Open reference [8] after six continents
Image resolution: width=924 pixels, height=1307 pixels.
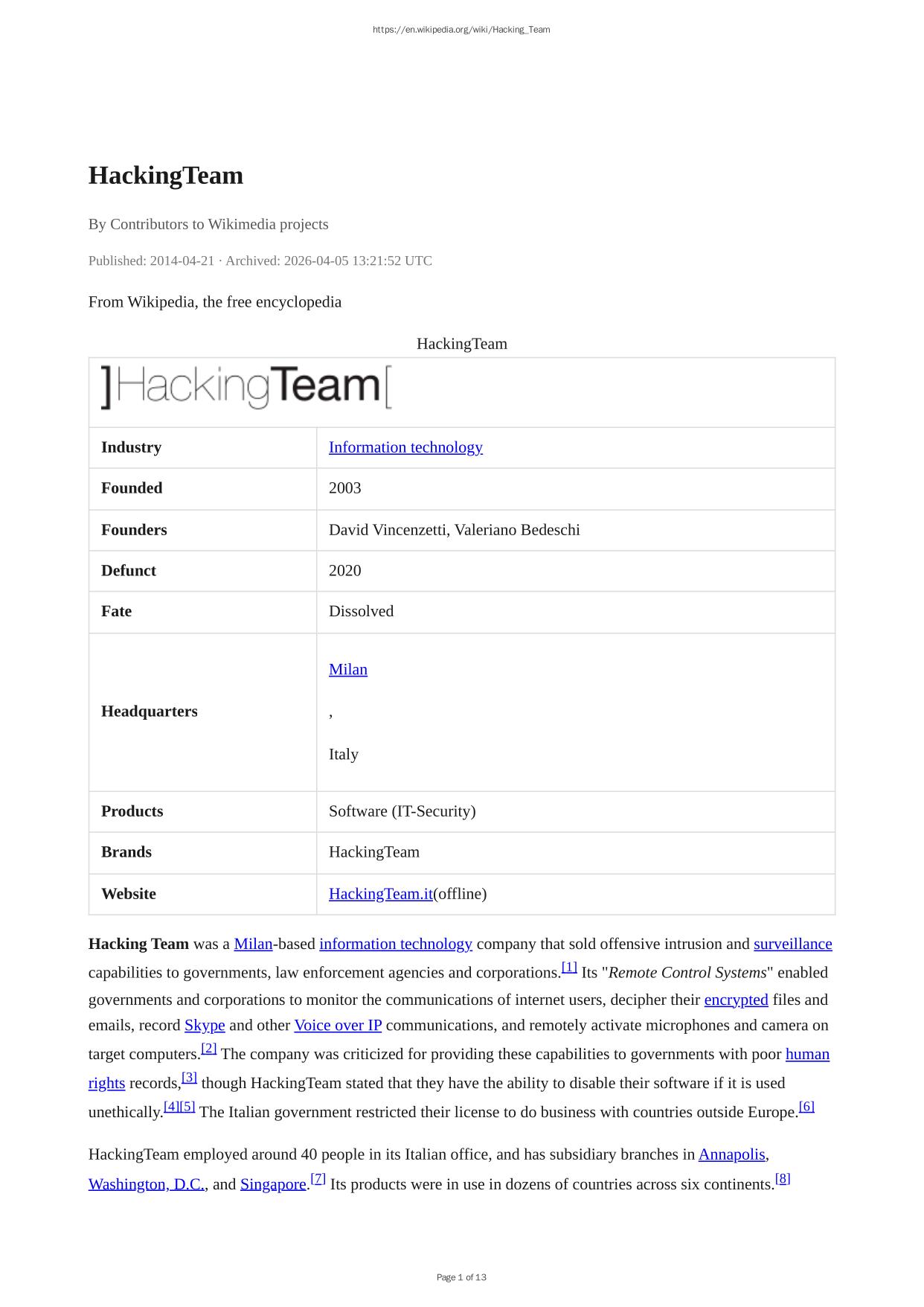[x=783, y=1178]
